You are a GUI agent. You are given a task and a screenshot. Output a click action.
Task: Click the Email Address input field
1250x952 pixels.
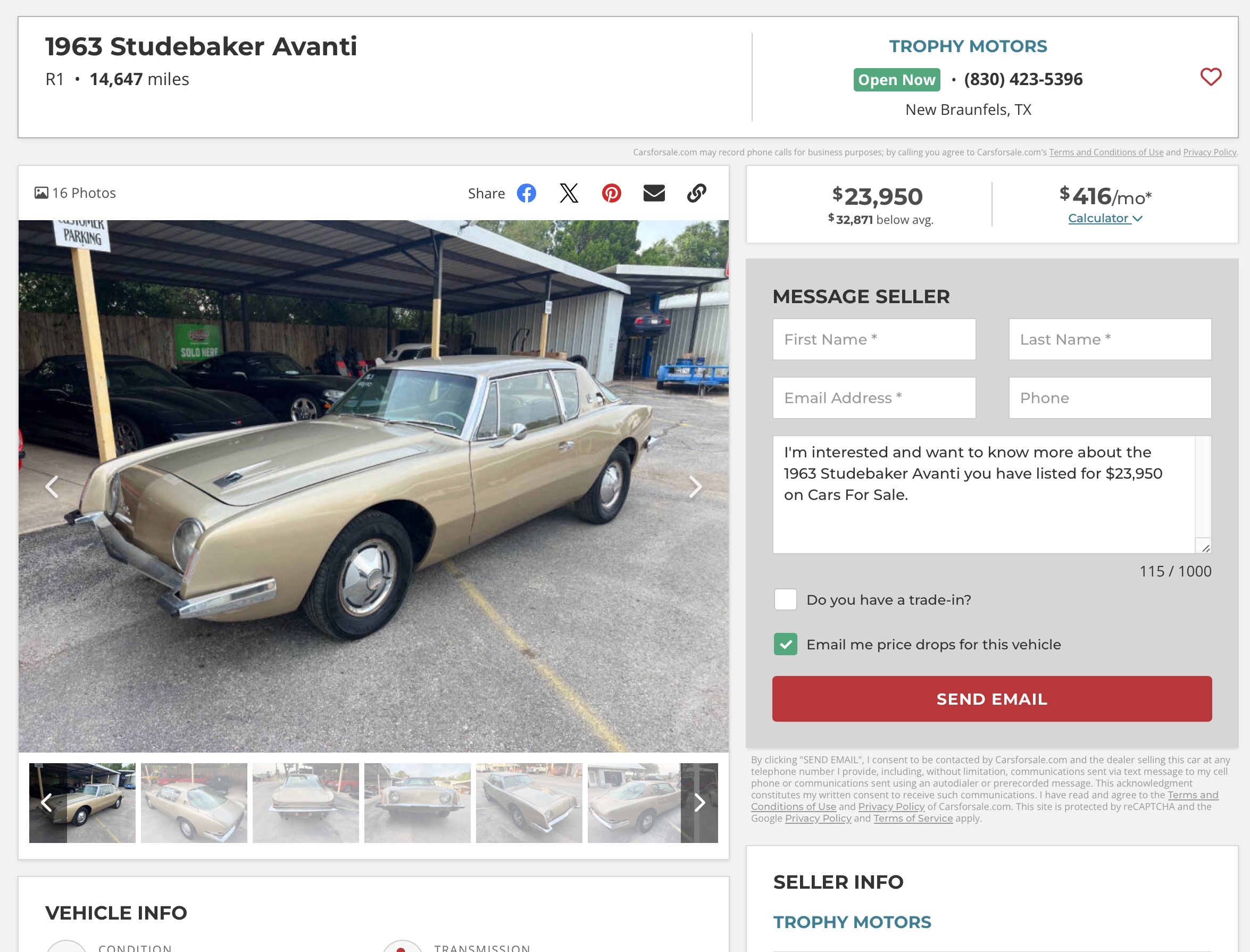(x=874, y=398)
